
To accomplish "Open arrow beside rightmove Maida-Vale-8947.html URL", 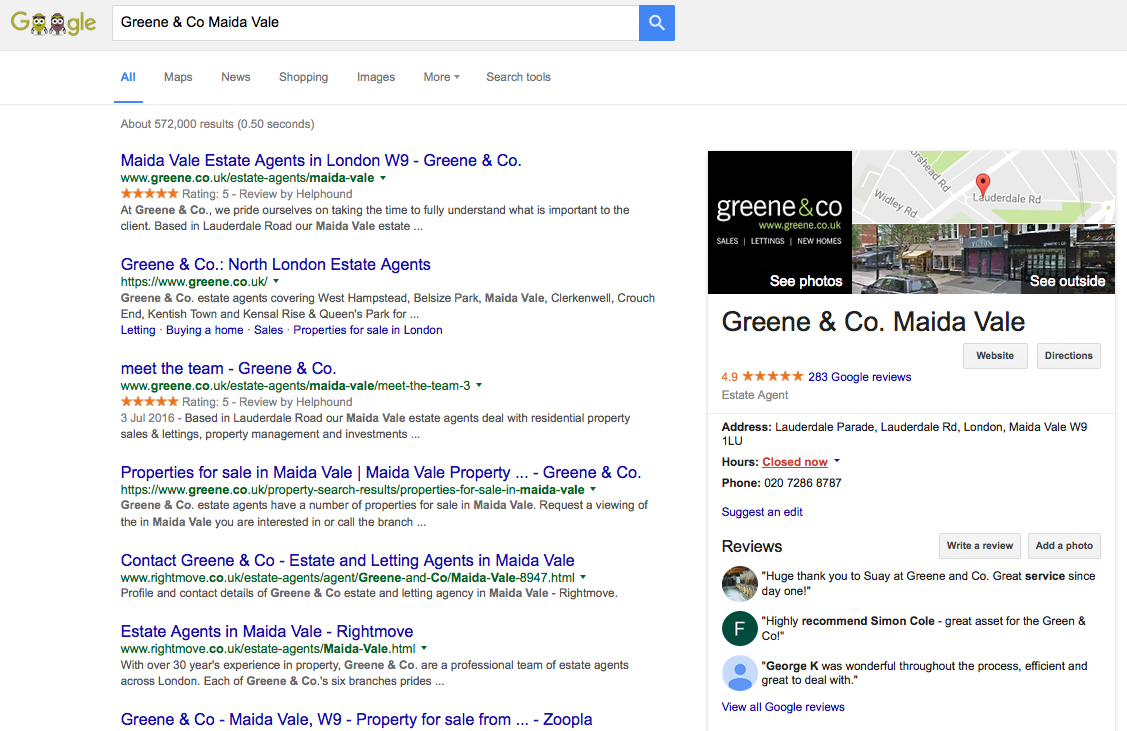I will pyautogui.click(x=583, y=577).
